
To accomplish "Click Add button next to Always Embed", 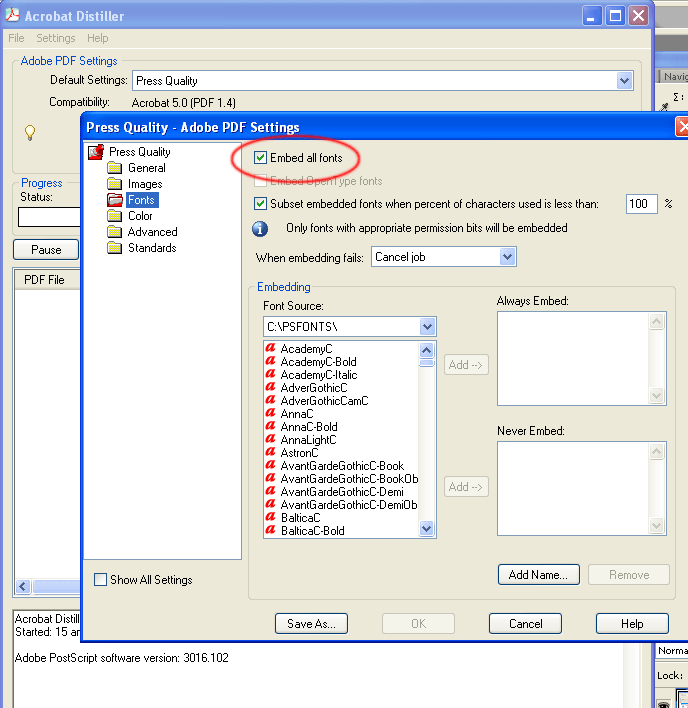I will point(466,365).
